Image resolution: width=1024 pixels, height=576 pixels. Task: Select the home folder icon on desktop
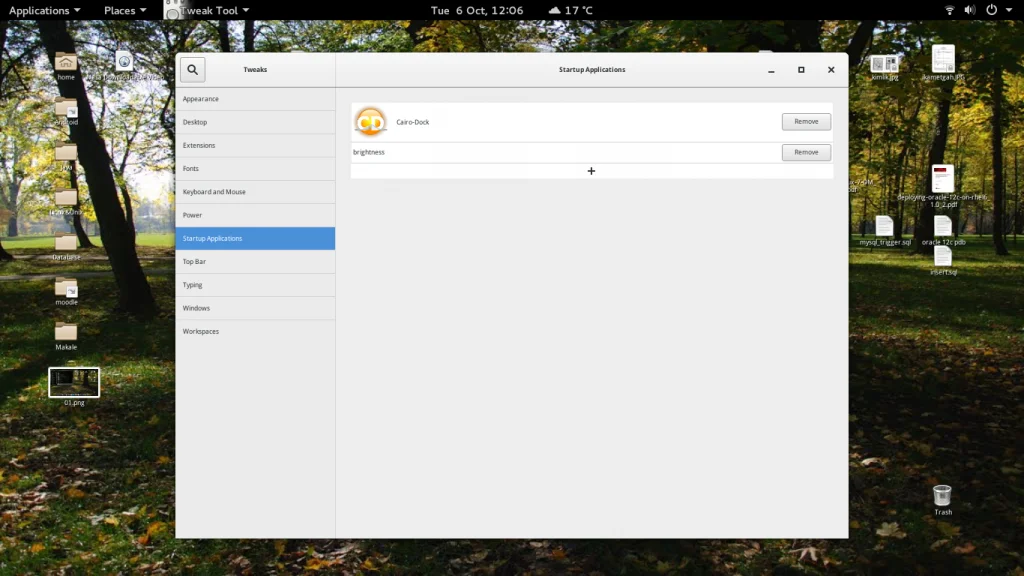tap(66, 62)
